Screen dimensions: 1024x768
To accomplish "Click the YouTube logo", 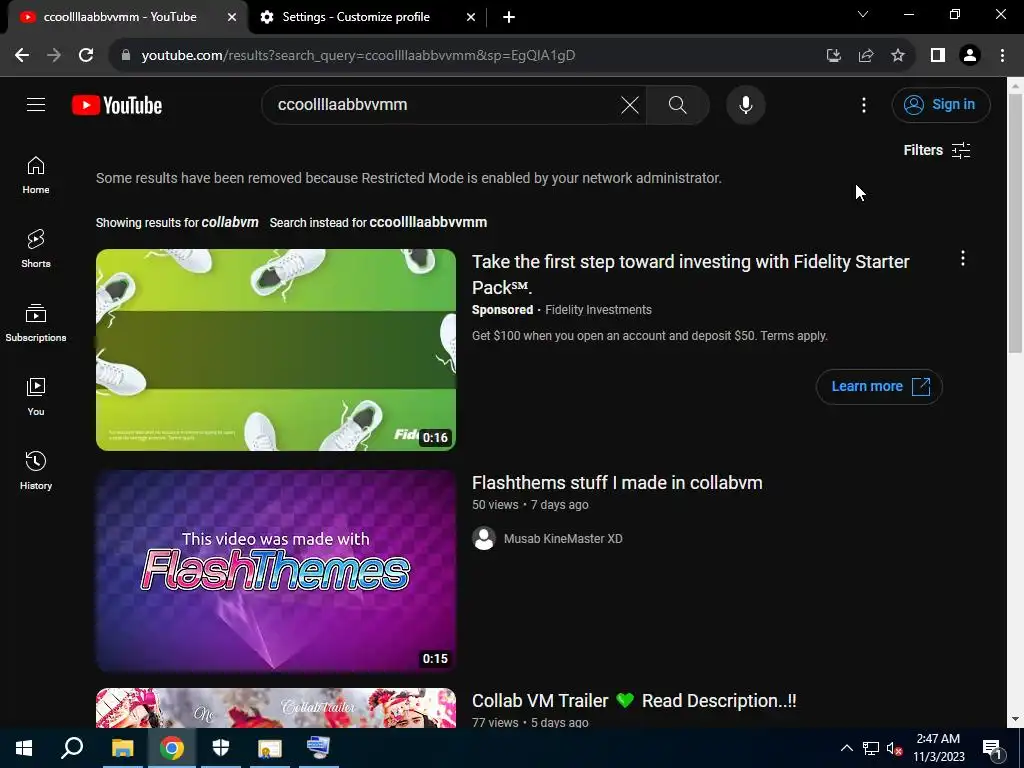I will click(x=117, y=105).
